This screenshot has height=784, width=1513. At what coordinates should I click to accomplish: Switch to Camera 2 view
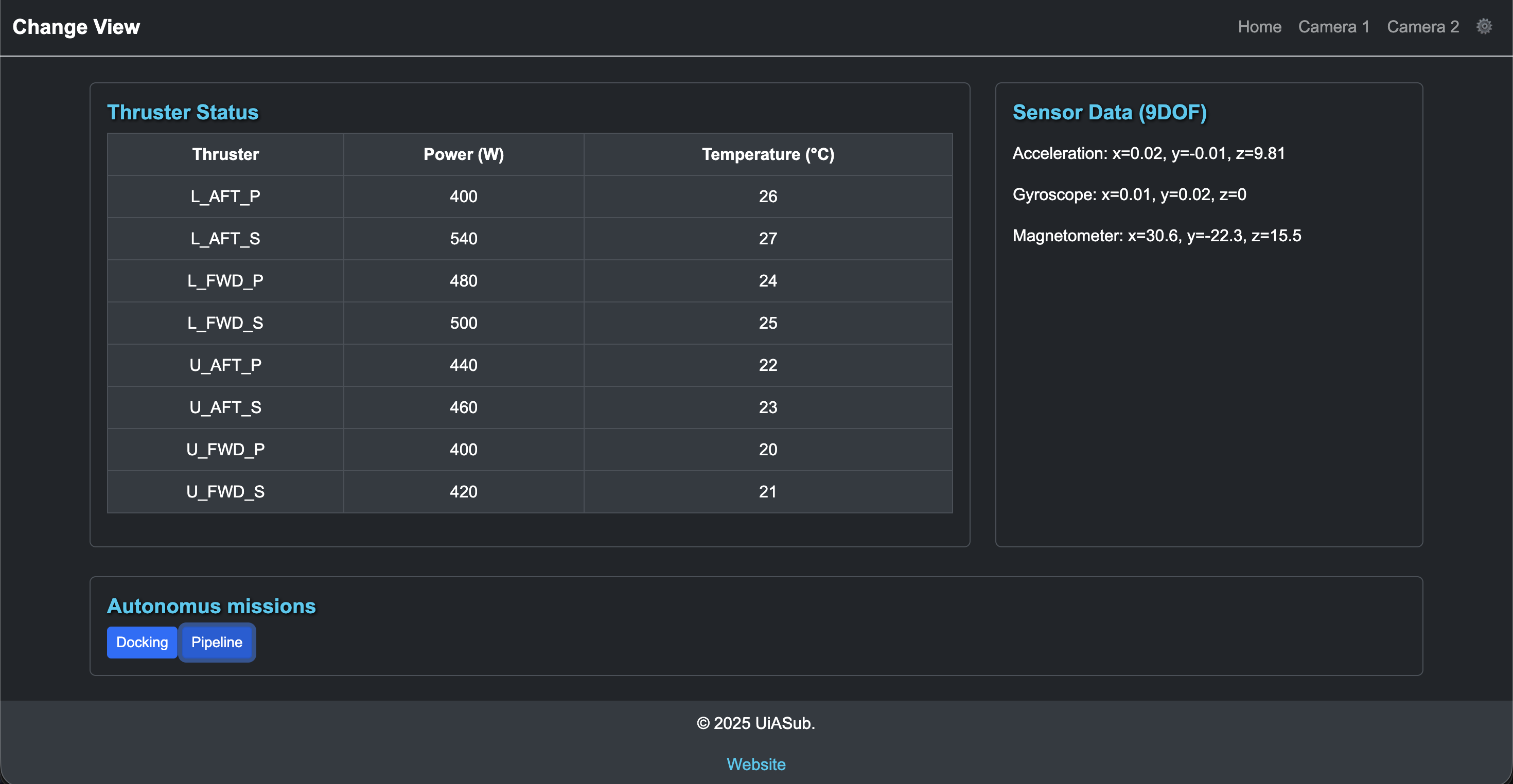point(1422,26)
